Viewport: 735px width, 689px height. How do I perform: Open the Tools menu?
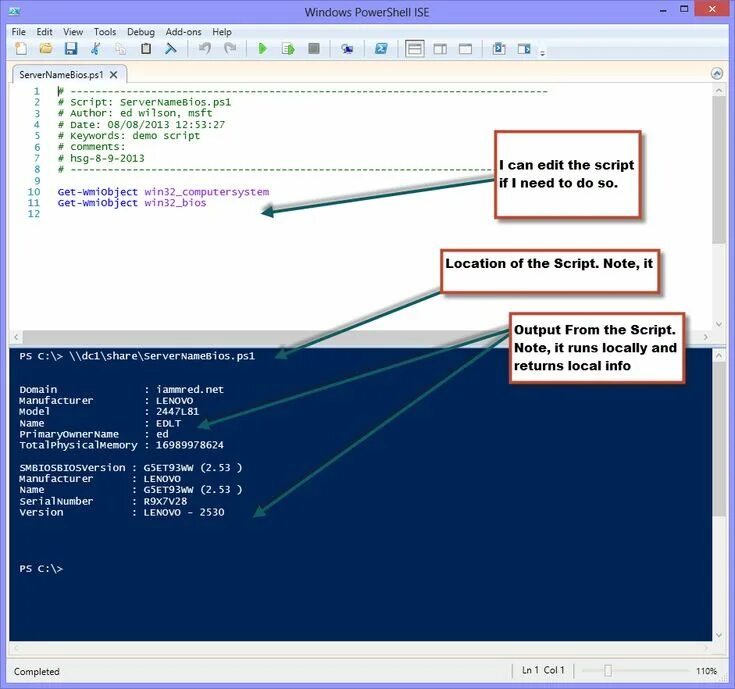pos(105,32)
